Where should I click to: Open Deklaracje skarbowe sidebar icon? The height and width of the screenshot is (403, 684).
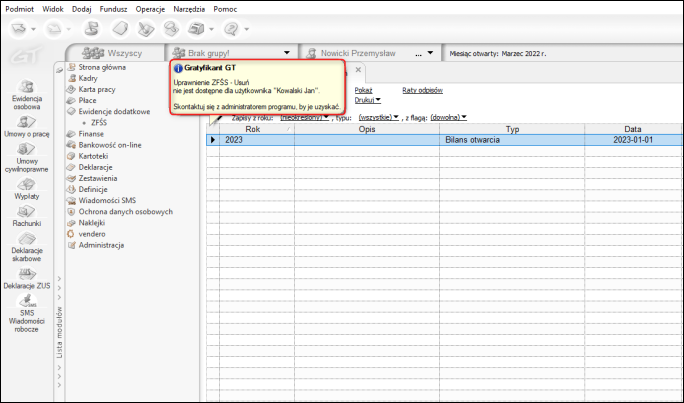[x=27, y=247]
